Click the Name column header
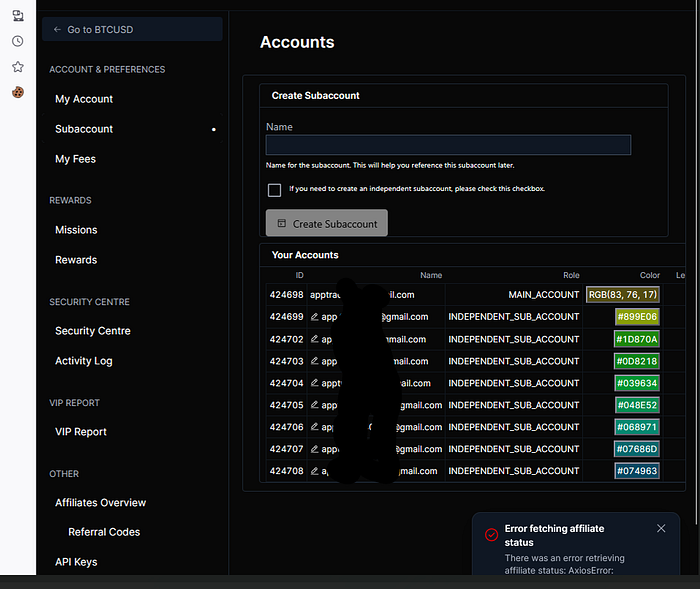 (x=431, y=275)
